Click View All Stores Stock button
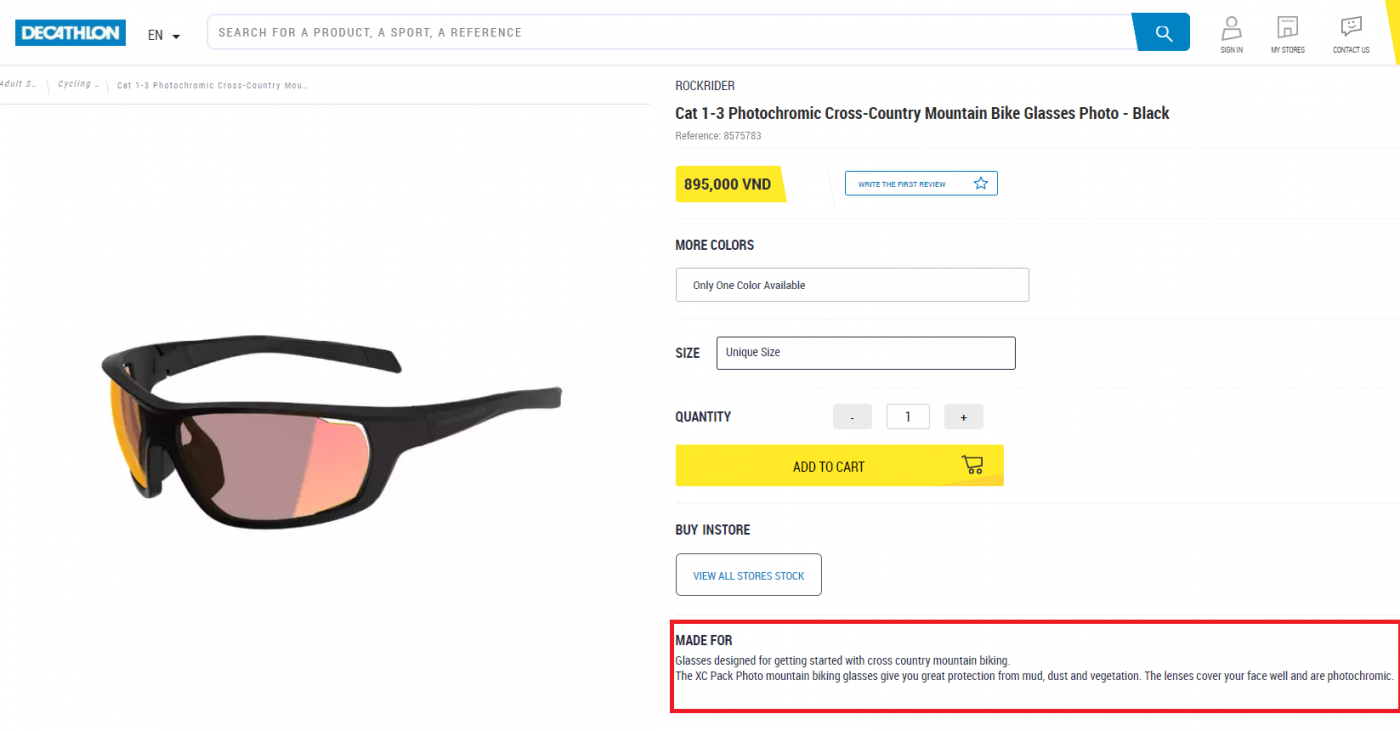This screenshot has height=731, width=1400. (x=748, y=575)
